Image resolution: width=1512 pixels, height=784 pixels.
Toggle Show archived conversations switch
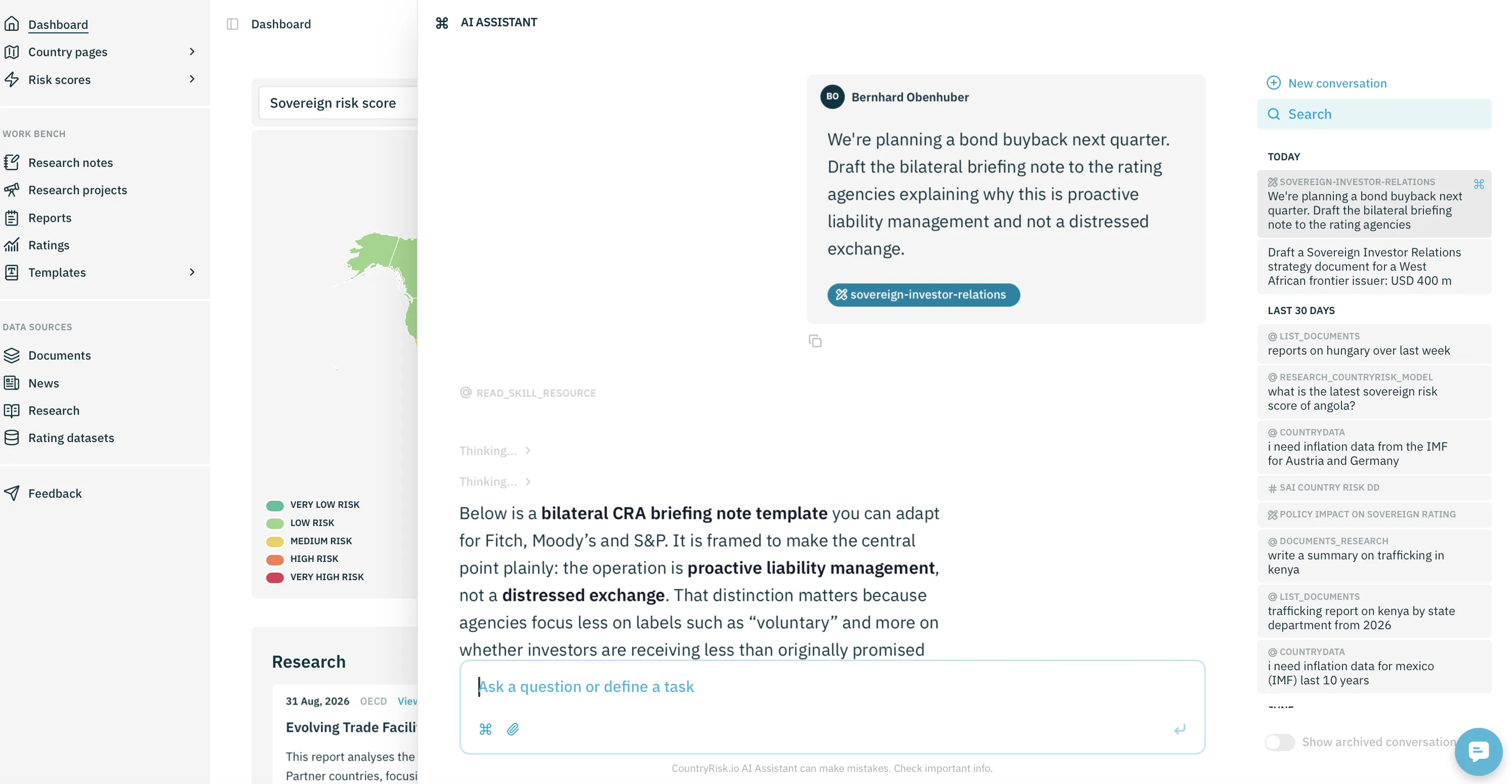pyautogui.click(x=1280, y=742)
